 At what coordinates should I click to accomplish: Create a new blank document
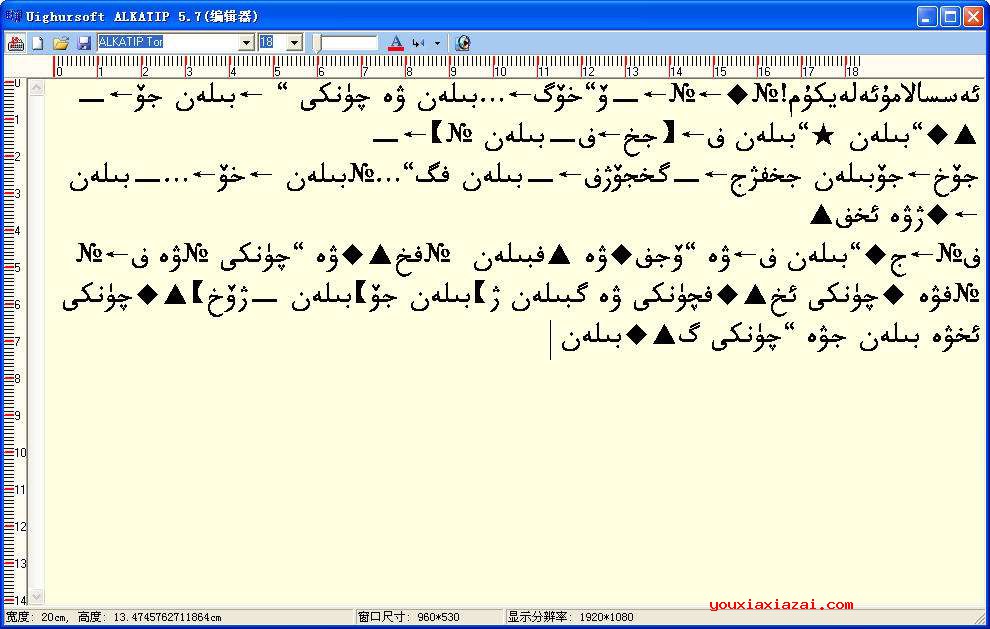point(38,43)
